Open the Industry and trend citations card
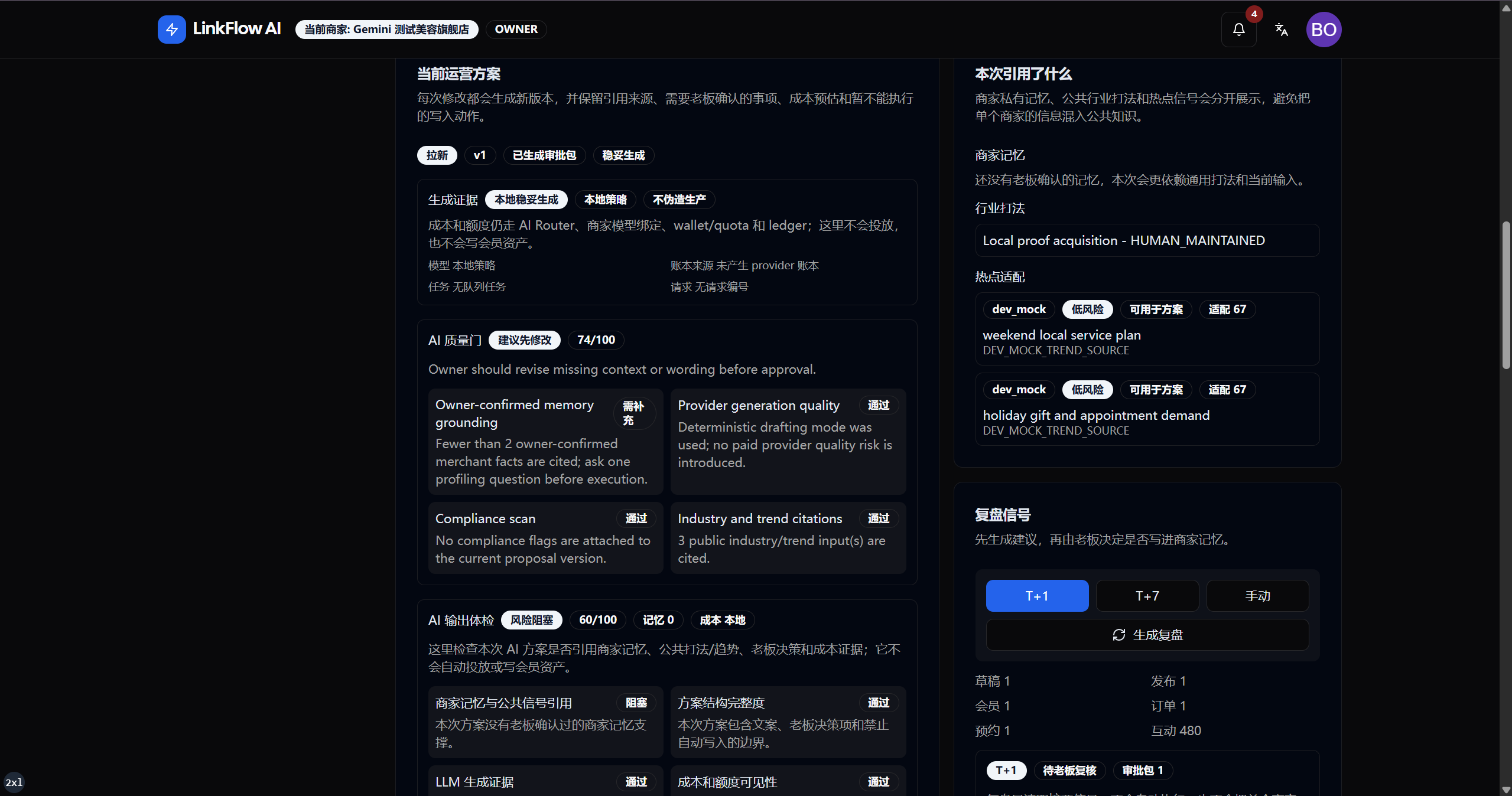The height and width of the screenshot is (796, 1512). 788,538
